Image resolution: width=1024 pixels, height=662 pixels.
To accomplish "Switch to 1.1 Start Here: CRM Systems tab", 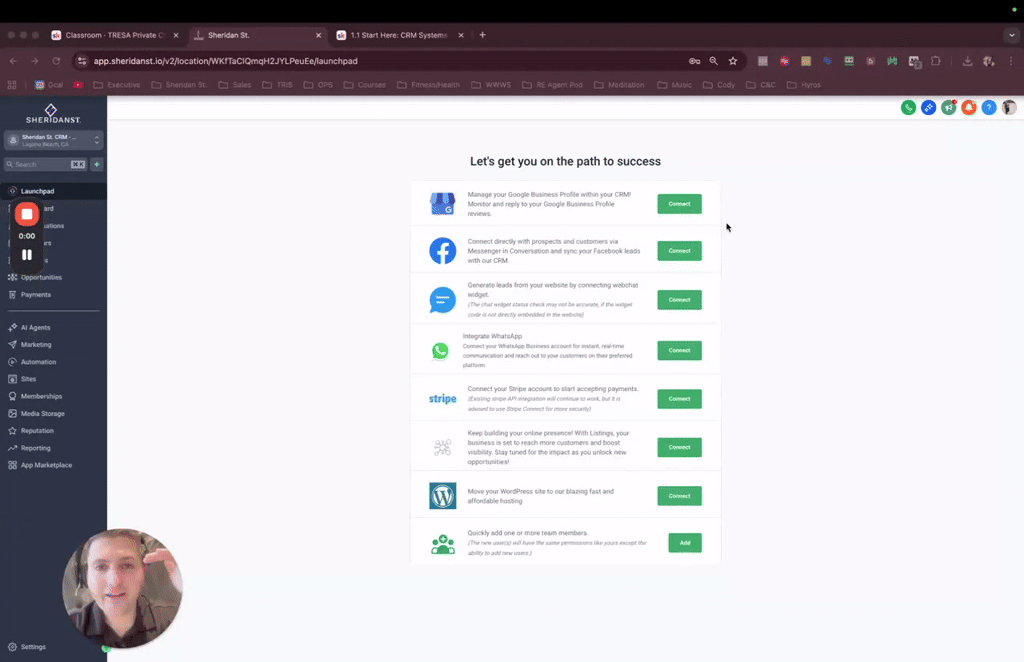I will [x=398, y=35].
